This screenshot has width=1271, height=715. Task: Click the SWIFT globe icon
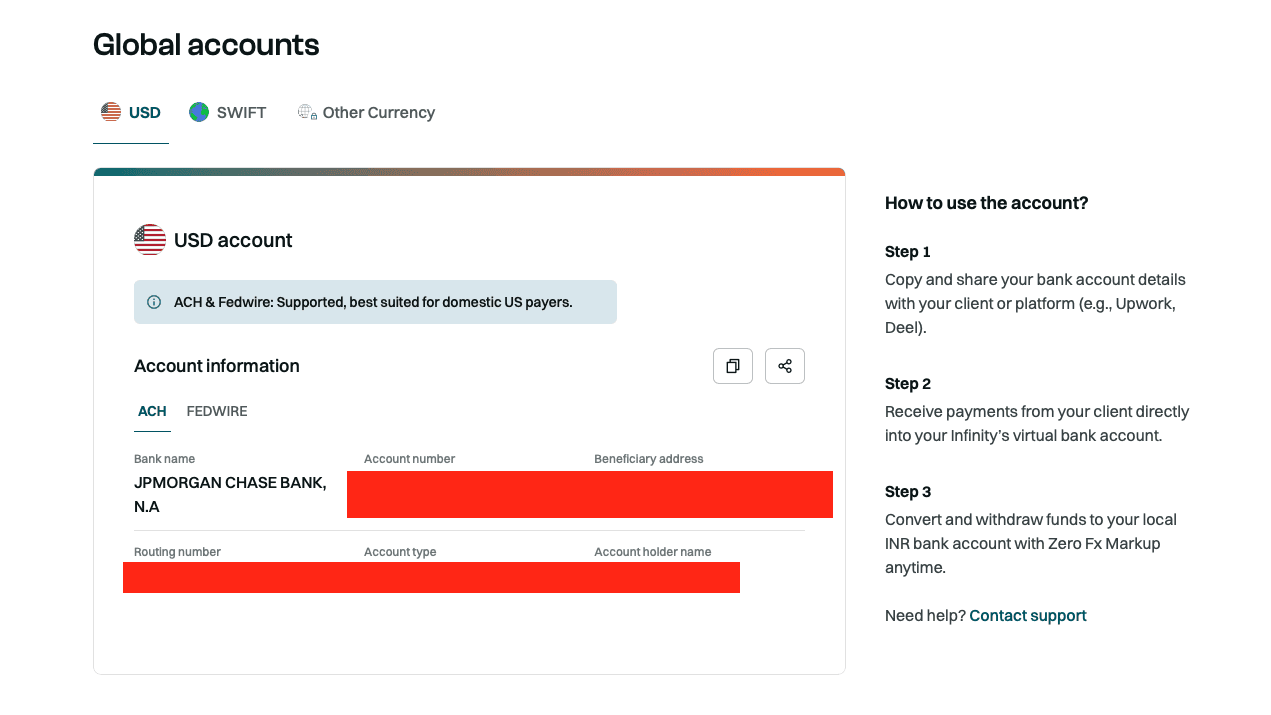pos(199,112)
